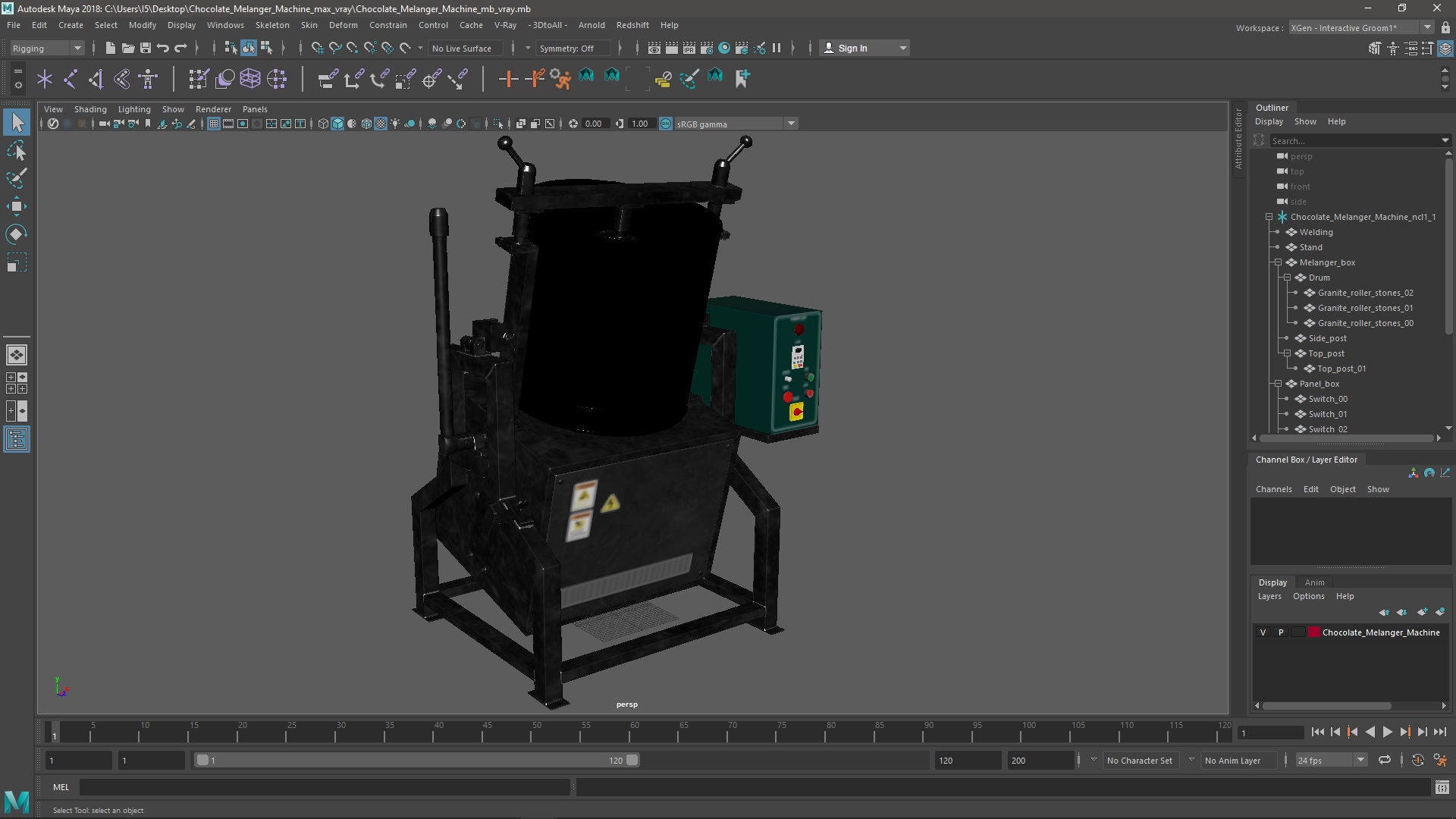The height and width of the screenshot is (819, 1456).
Task: Switch to four-view layout icon
Action: click(17, 383)
